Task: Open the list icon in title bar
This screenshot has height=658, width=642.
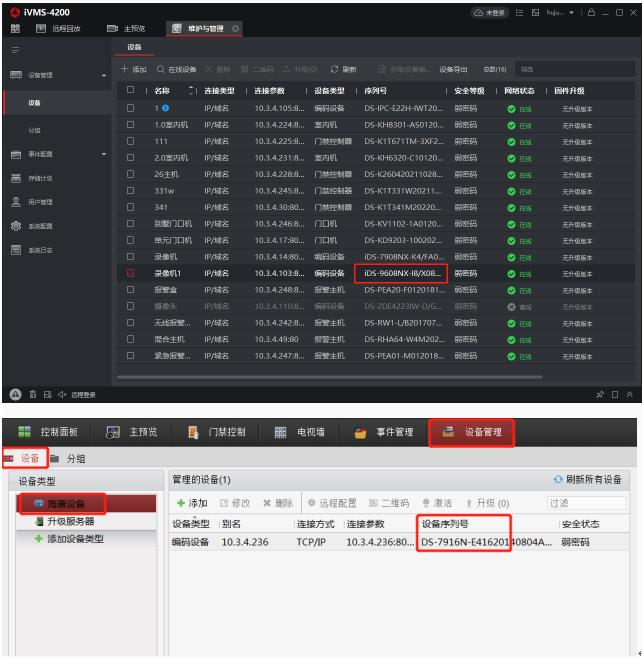Action: coord(519,13)
